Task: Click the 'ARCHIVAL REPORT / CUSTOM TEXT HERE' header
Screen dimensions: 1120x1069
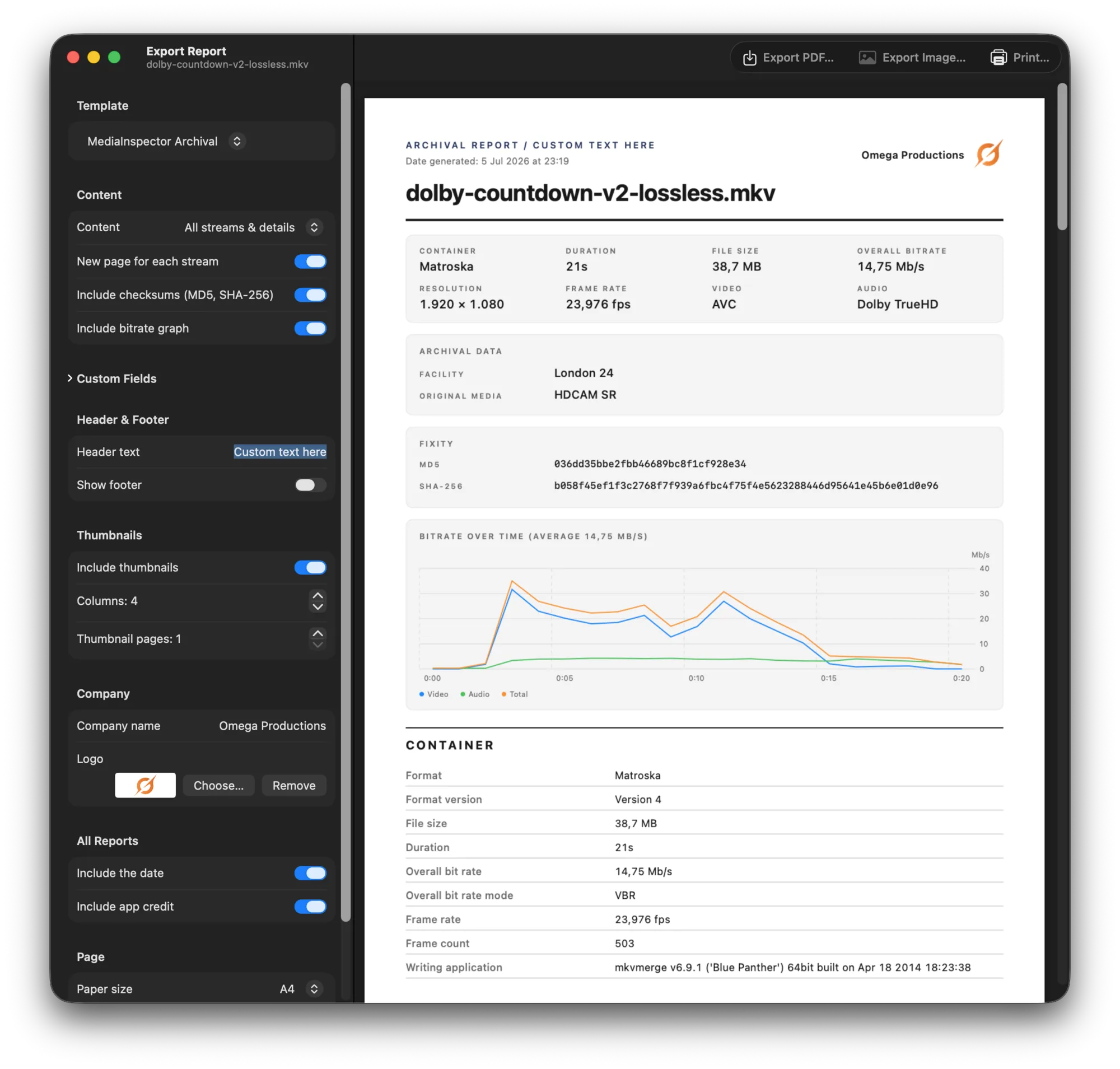Action: click(530, 145)
